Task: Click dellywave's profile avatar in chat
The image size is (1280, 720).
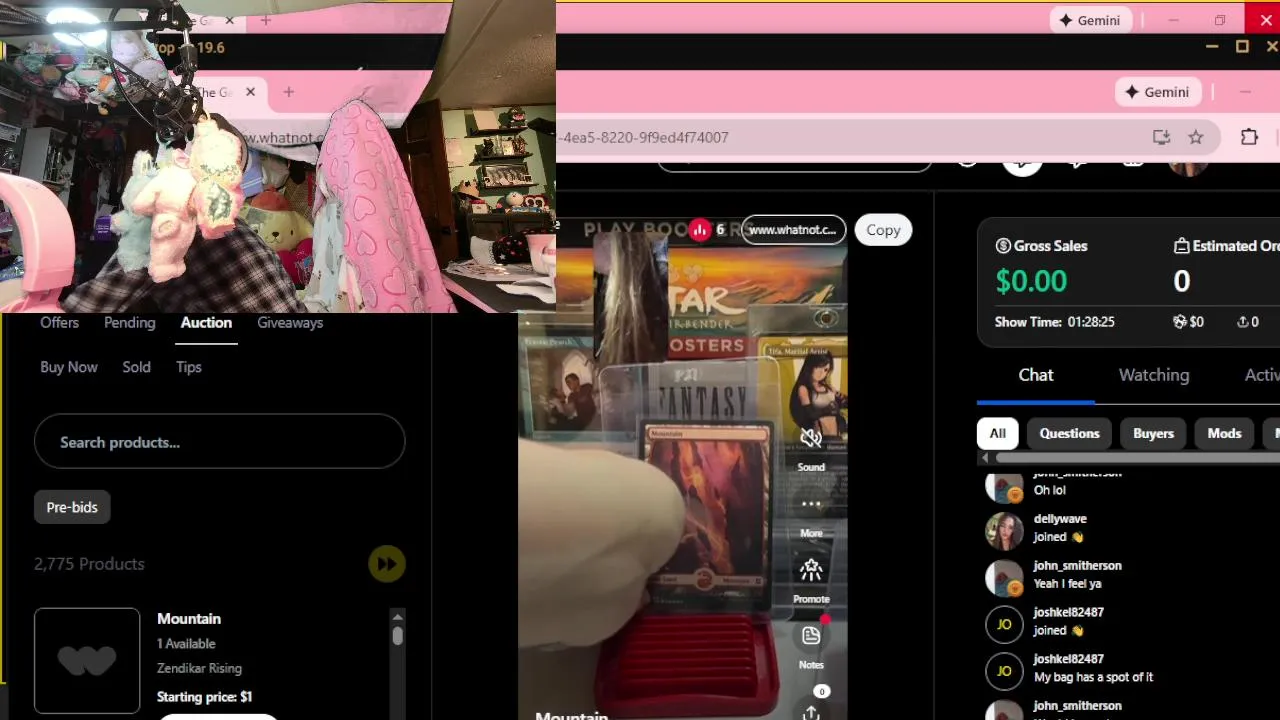Action: (1004, 531)
